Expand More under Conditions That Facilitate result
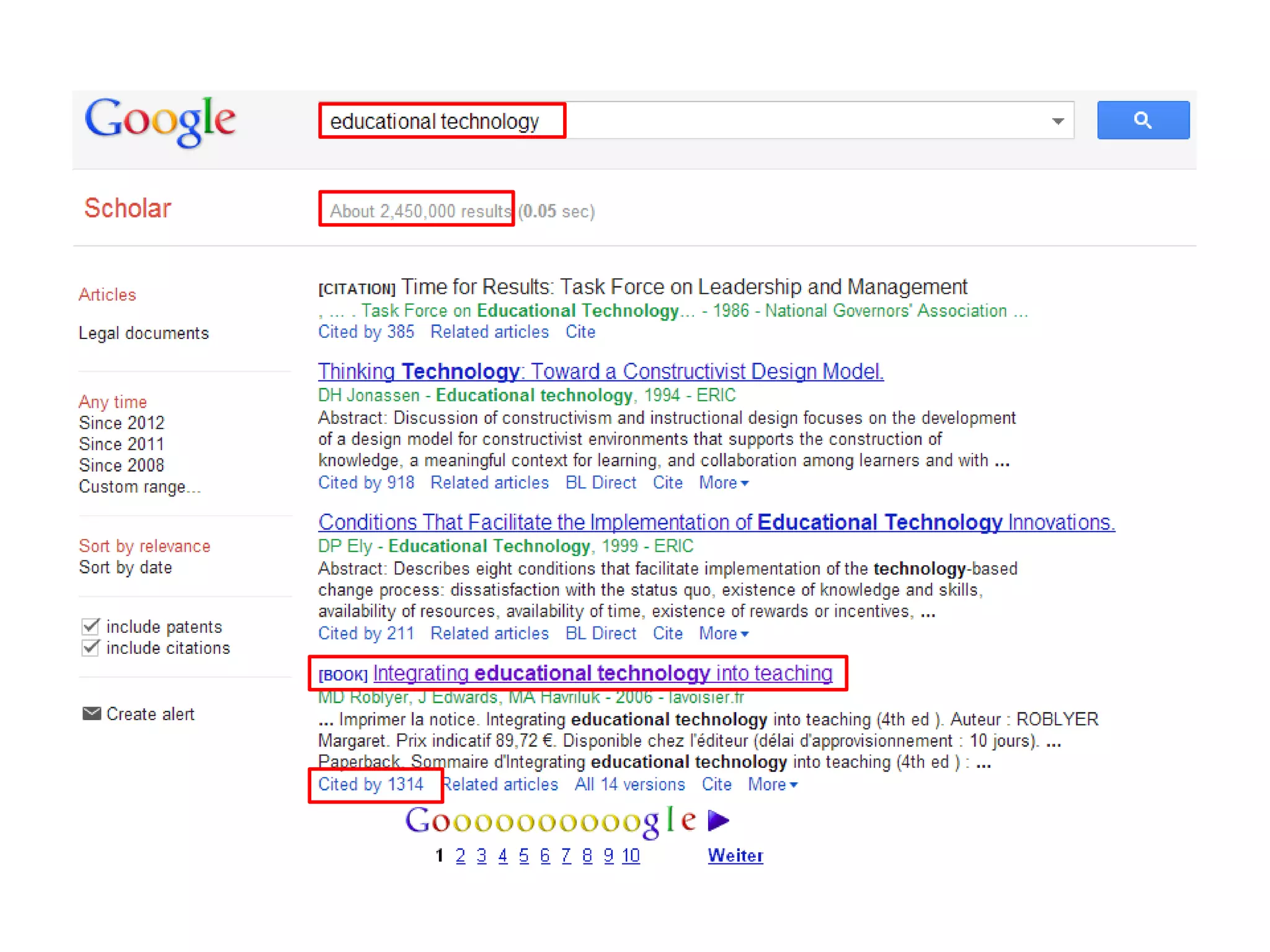Viewport: 1270px width, 952px height. 723,633
